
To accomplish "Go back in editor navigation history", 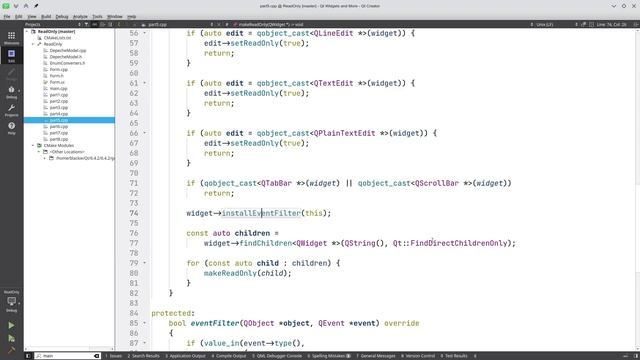I will (x=120, y=24).
